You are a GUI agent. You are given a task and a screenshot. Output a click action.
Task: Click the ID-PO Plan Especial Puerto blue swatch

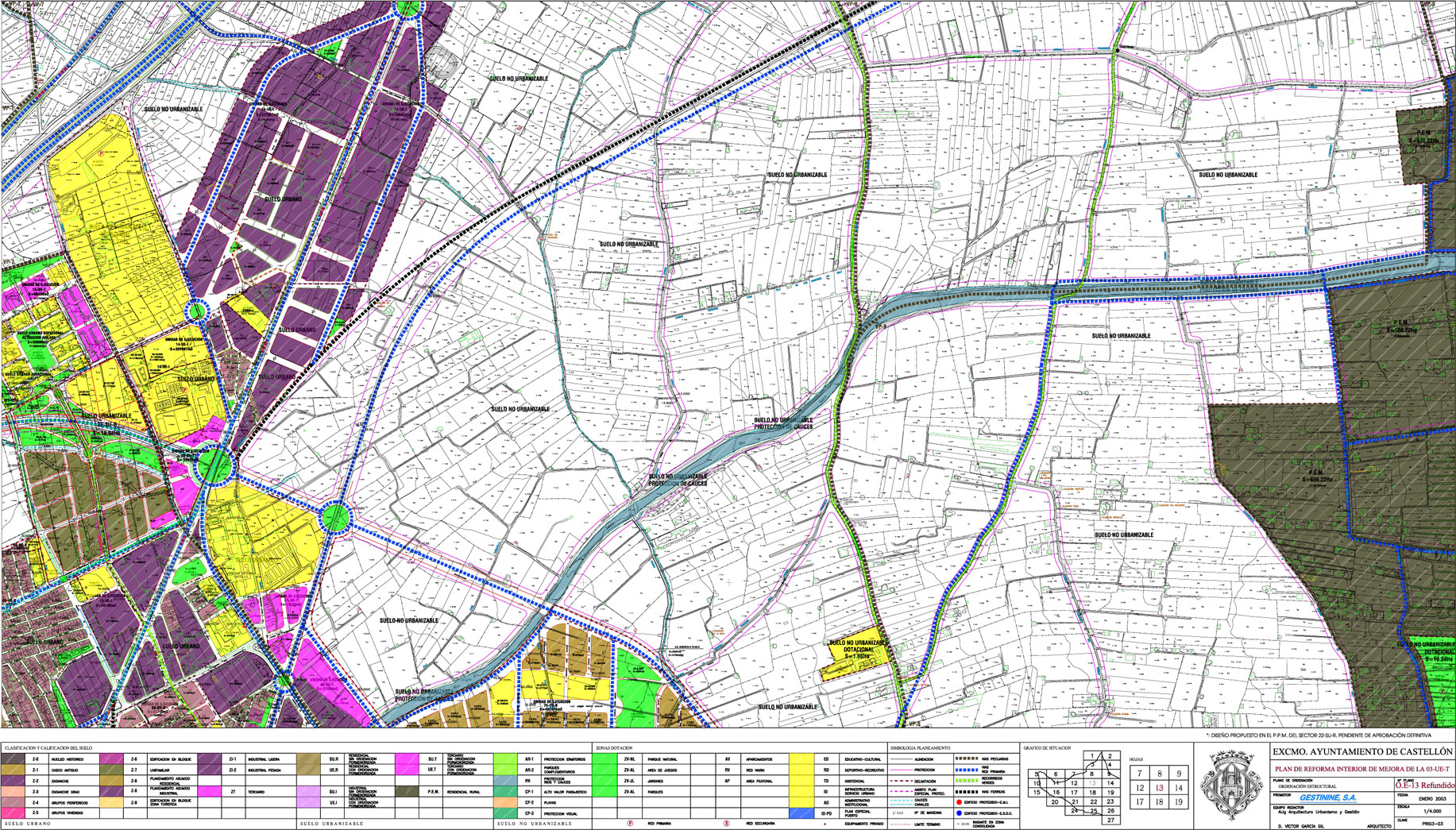point(801,813)
